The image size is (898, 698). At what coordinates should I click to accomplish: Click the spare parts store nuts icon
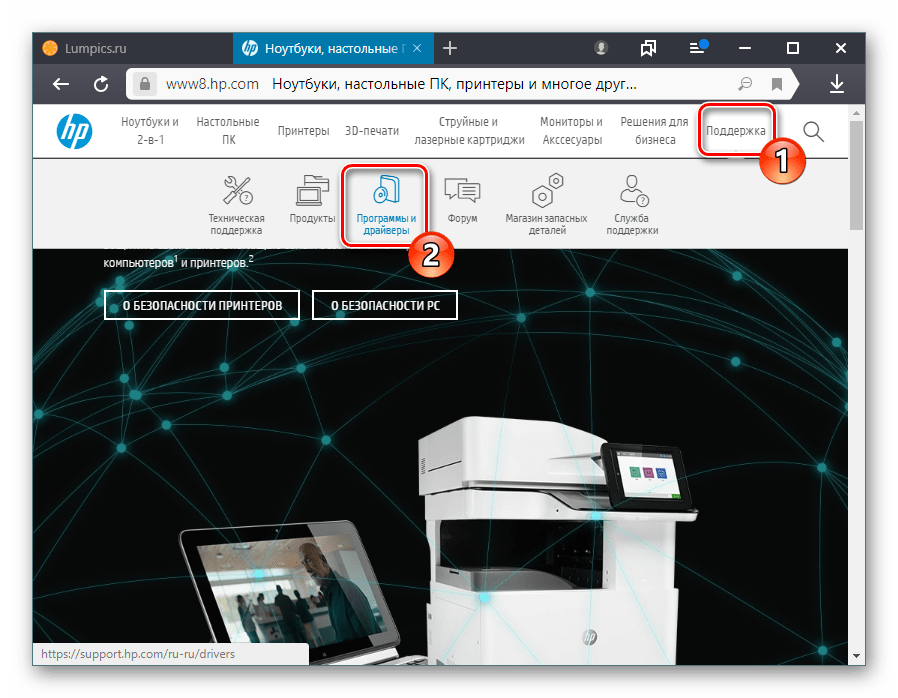pyautogui.click(x=548, y=190)
